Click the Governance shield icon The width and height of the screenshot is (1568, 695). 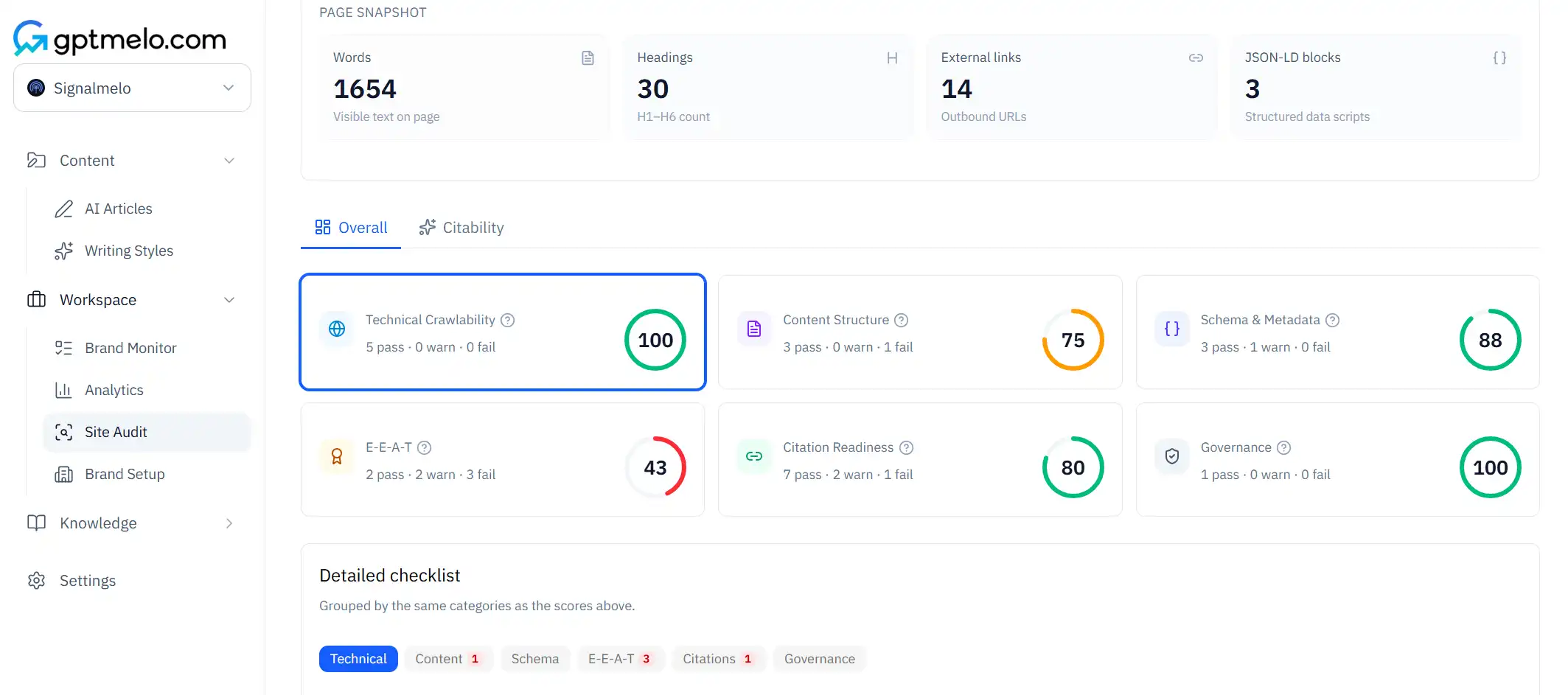1172,456
